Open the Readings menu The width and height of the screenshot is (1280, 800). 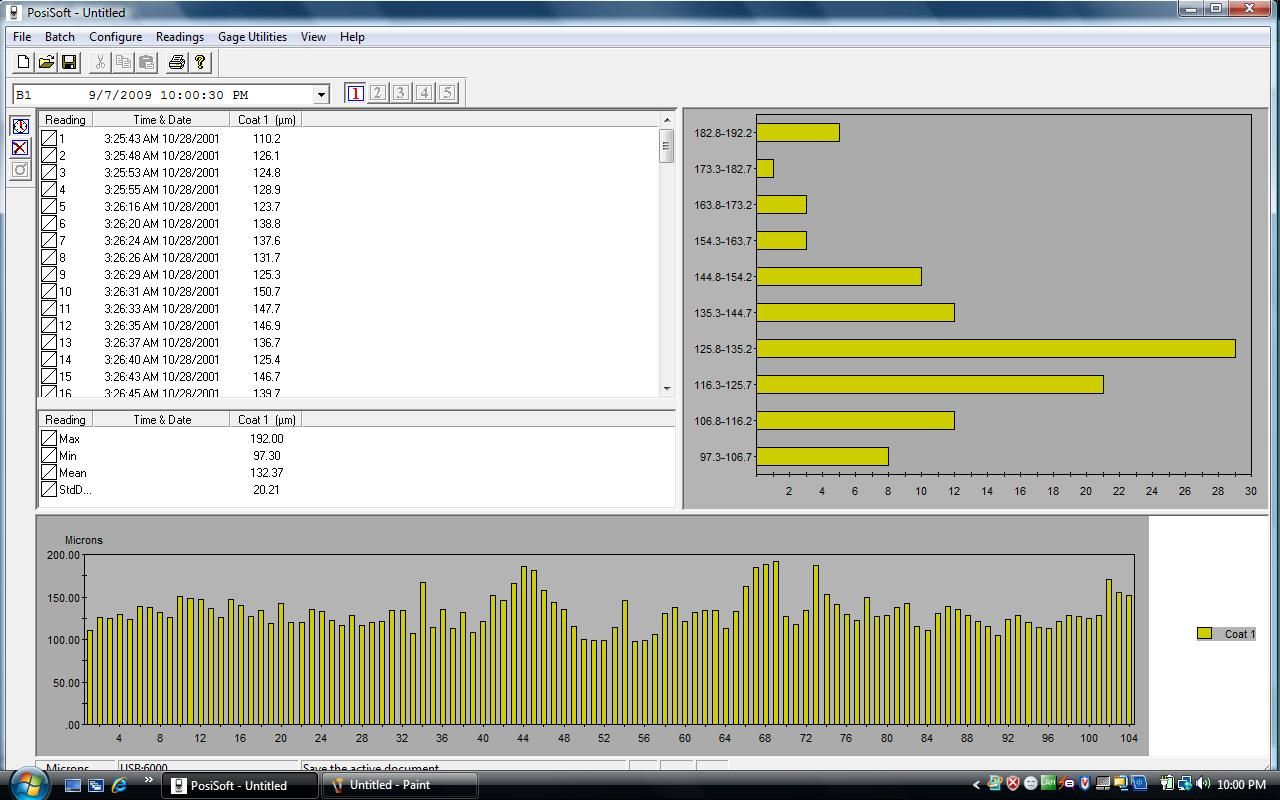(180, 37)
